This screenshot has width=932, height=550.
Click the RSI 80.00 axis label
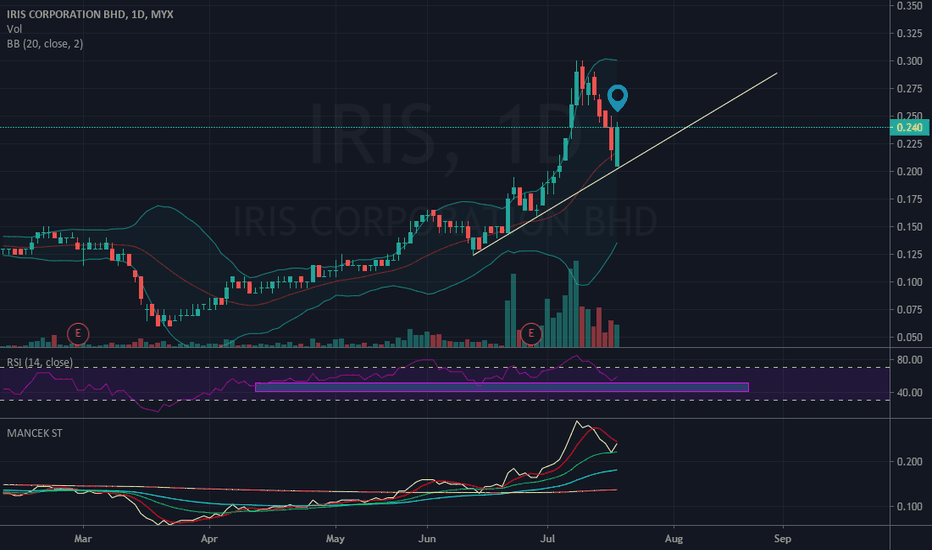(909, 360)
